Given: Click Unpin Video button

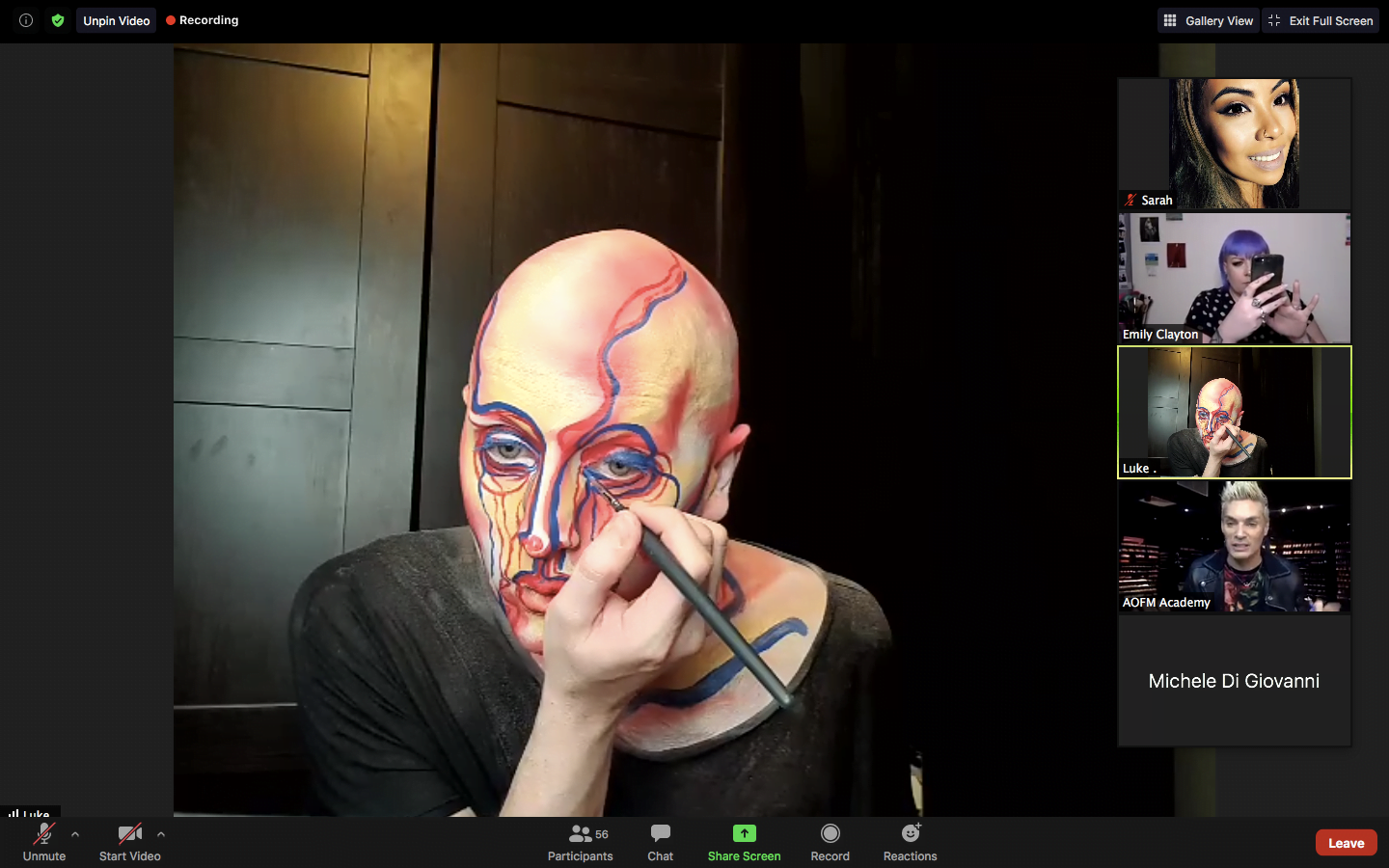Looking at the screenshot, I should tap(116, 20).
